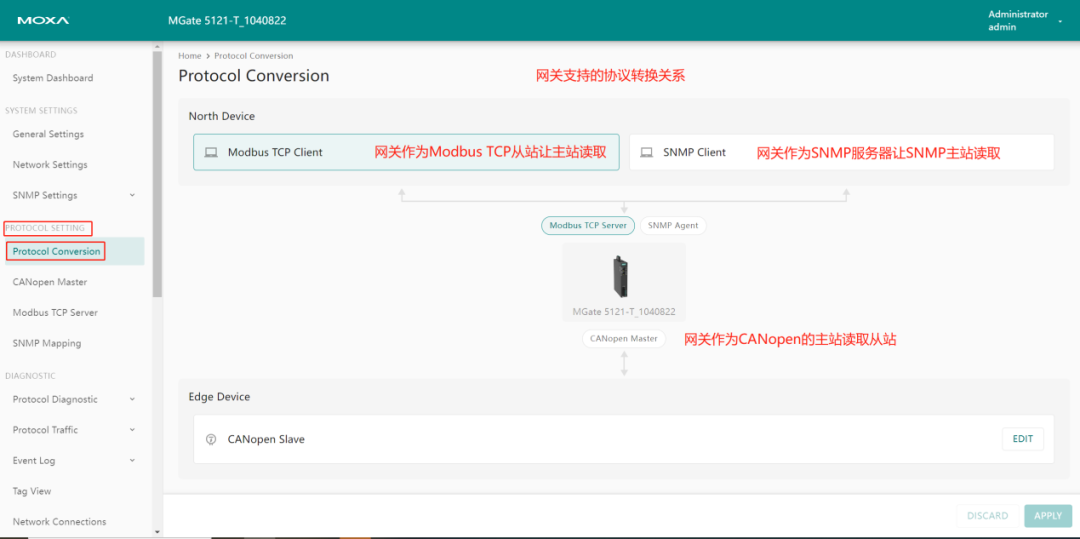This screenshot has width=1080, height=539.
Task: Click the MGate 5121-T_1040822 label under device
Action: click(x=624, y=312)
